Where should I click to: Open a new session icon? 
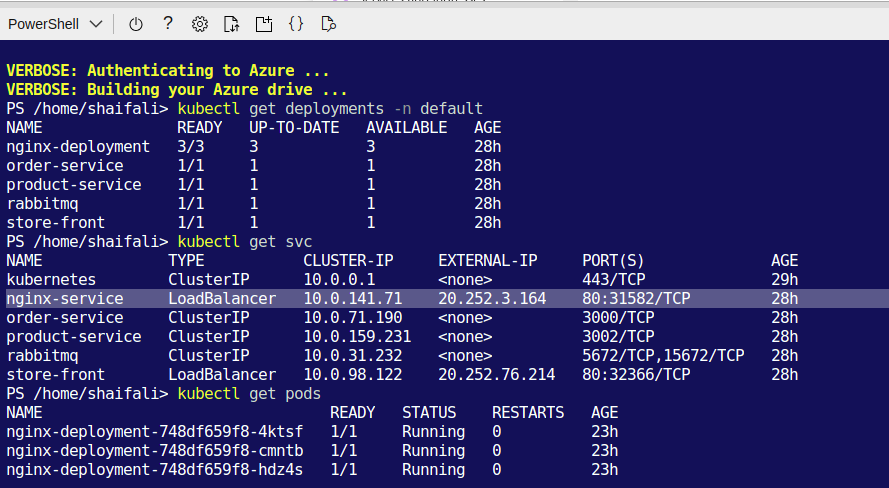click(263, 23)
